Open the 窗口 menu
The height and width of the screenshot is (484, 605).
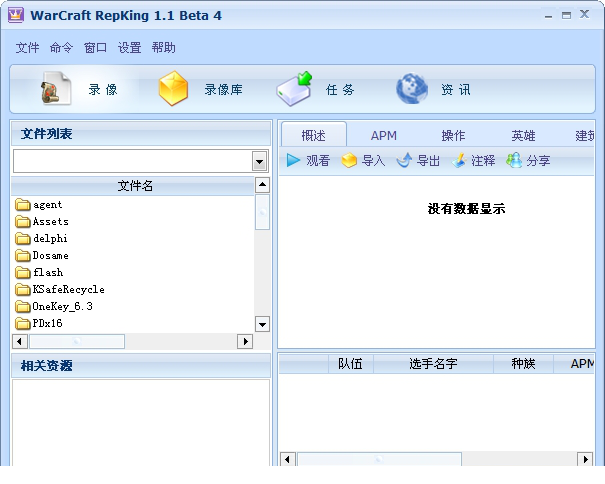pos(95,47)
